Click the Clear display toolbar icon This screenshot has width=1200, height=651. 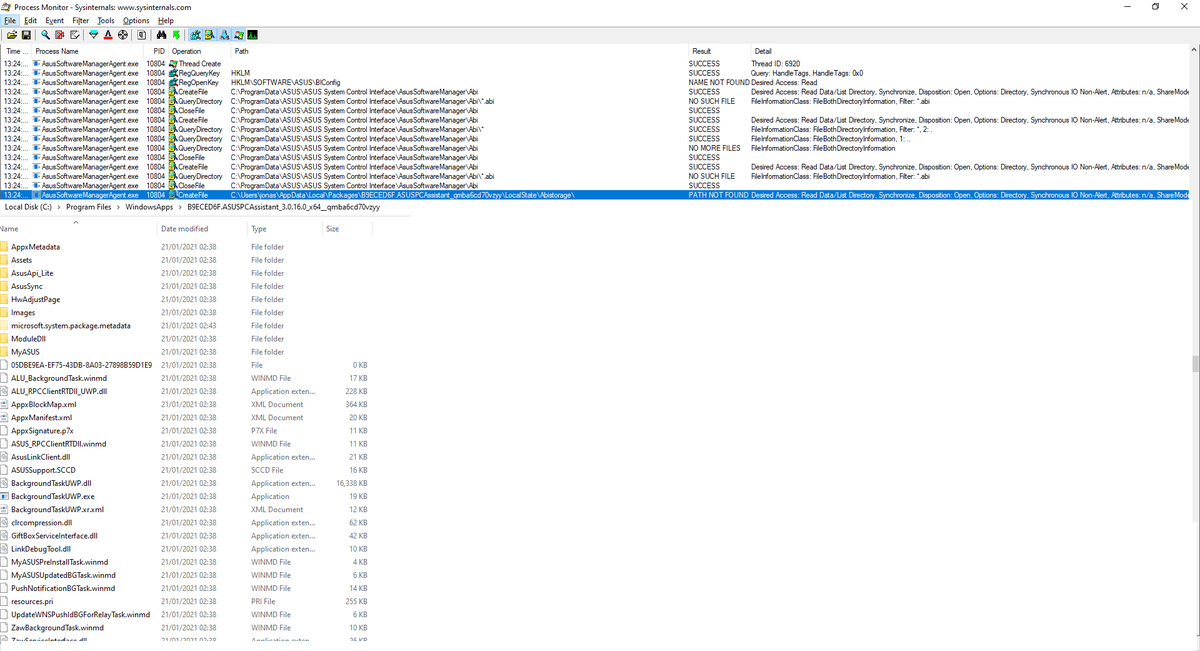[75, 35]
